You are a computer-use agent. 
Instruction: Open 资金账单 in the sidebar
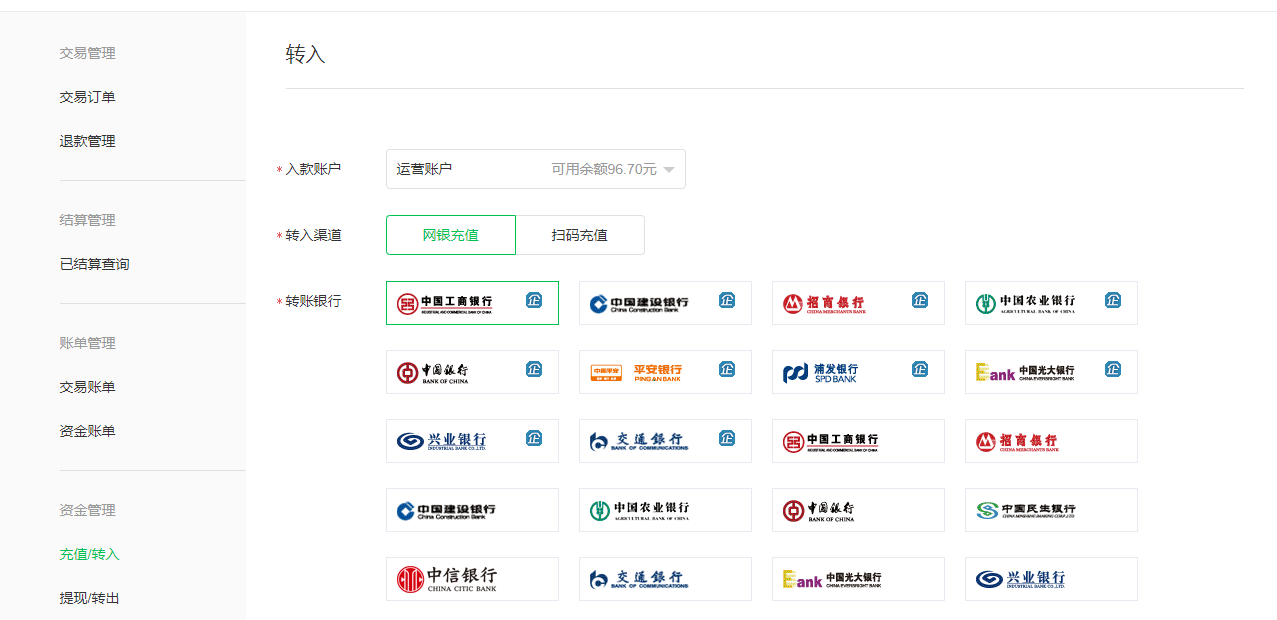(88, 431)
